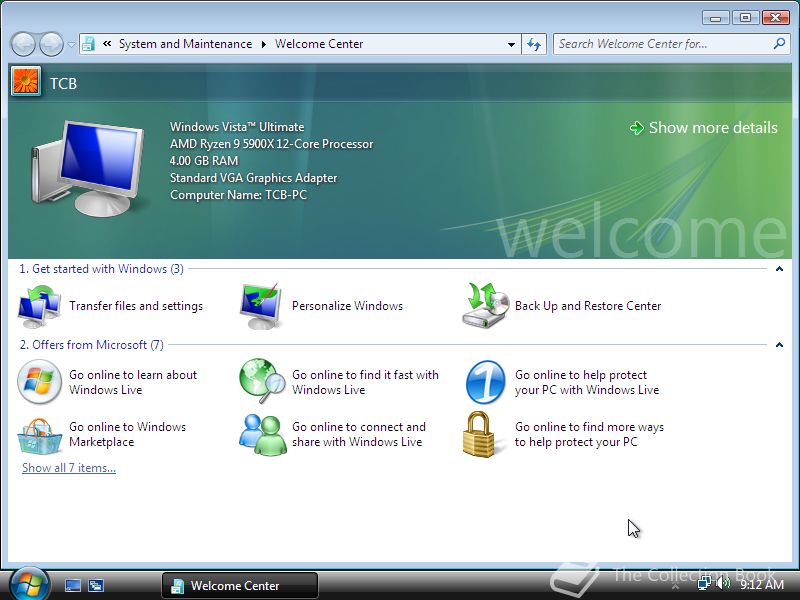Click the globe find-it-fast icon

(262, 382)
